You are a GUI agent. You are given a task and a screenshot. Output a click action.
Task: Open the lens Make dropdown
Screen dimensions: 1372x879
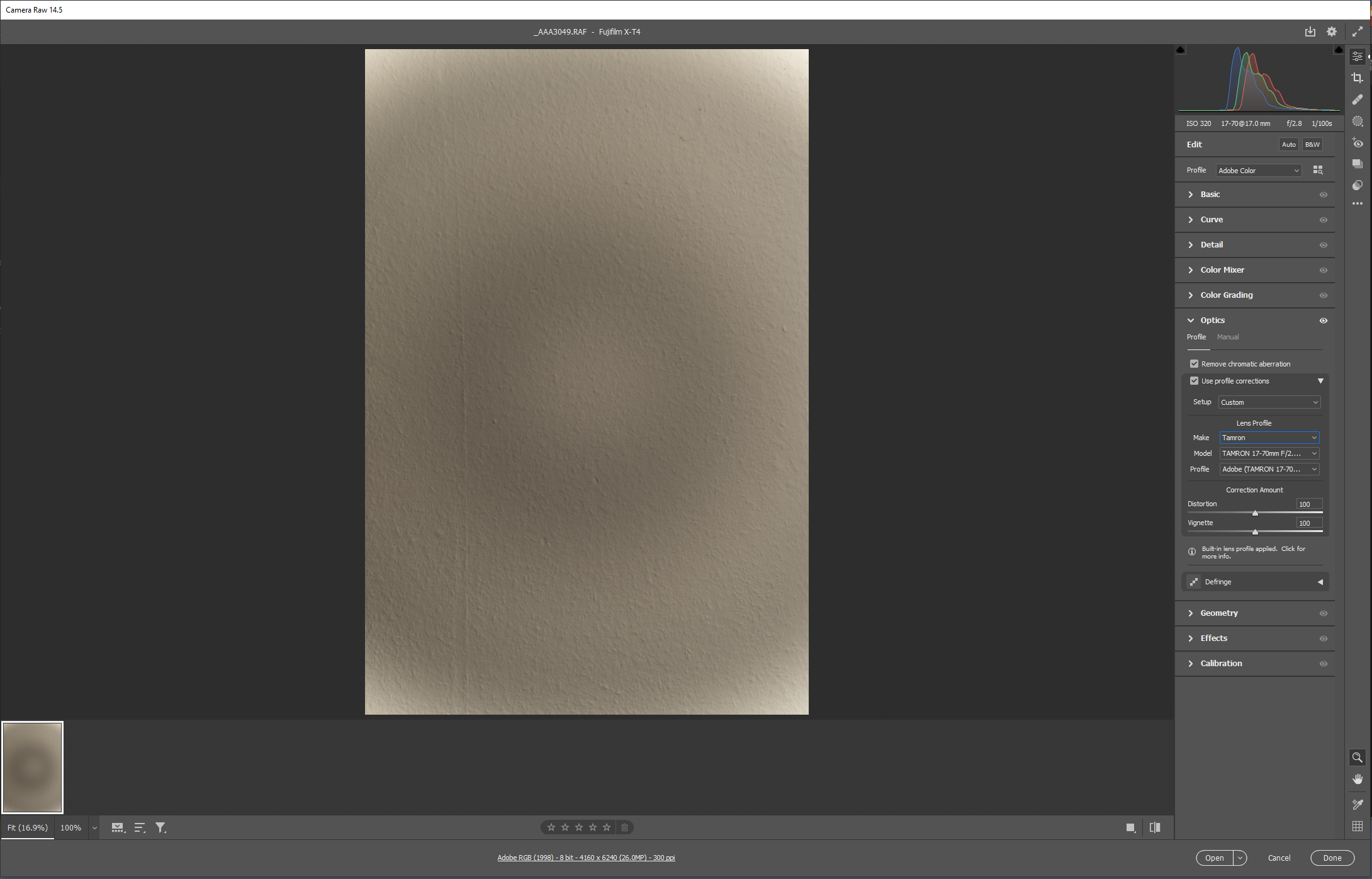pyautogui.click(x=1269, y=438)
